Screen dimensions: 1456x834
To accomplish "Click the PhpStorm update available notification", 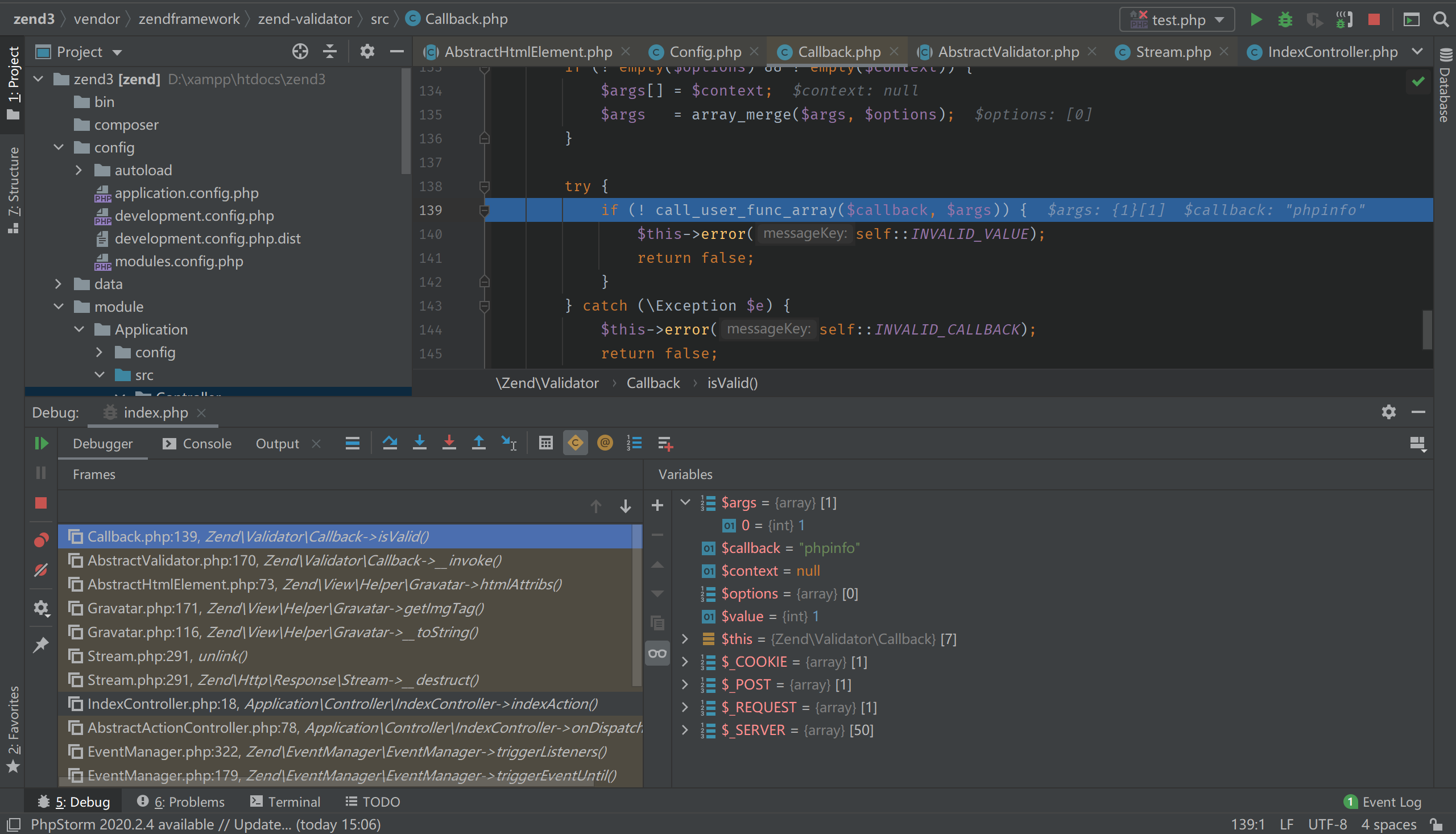I will (205, 824).
